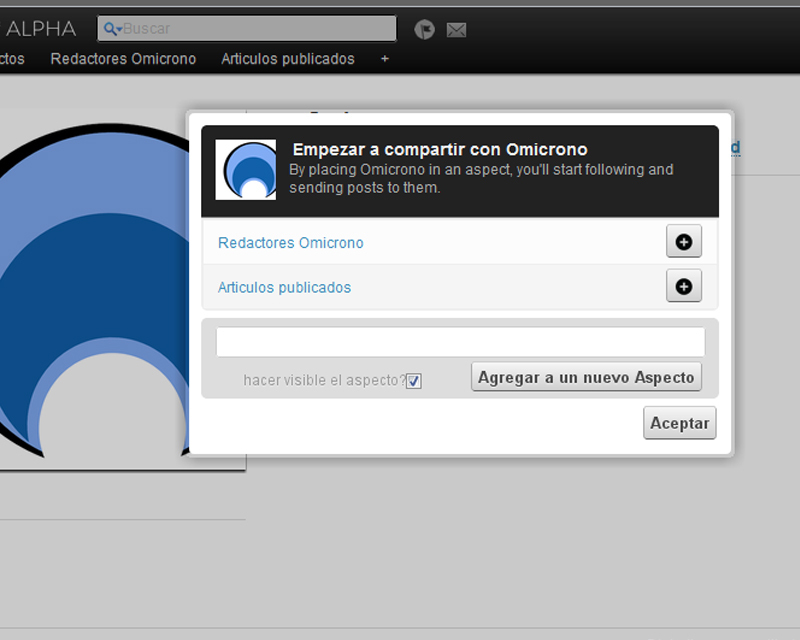Click the new aspect name input field
The height and width of the screenshot is (640, 800).
[460, 341]
